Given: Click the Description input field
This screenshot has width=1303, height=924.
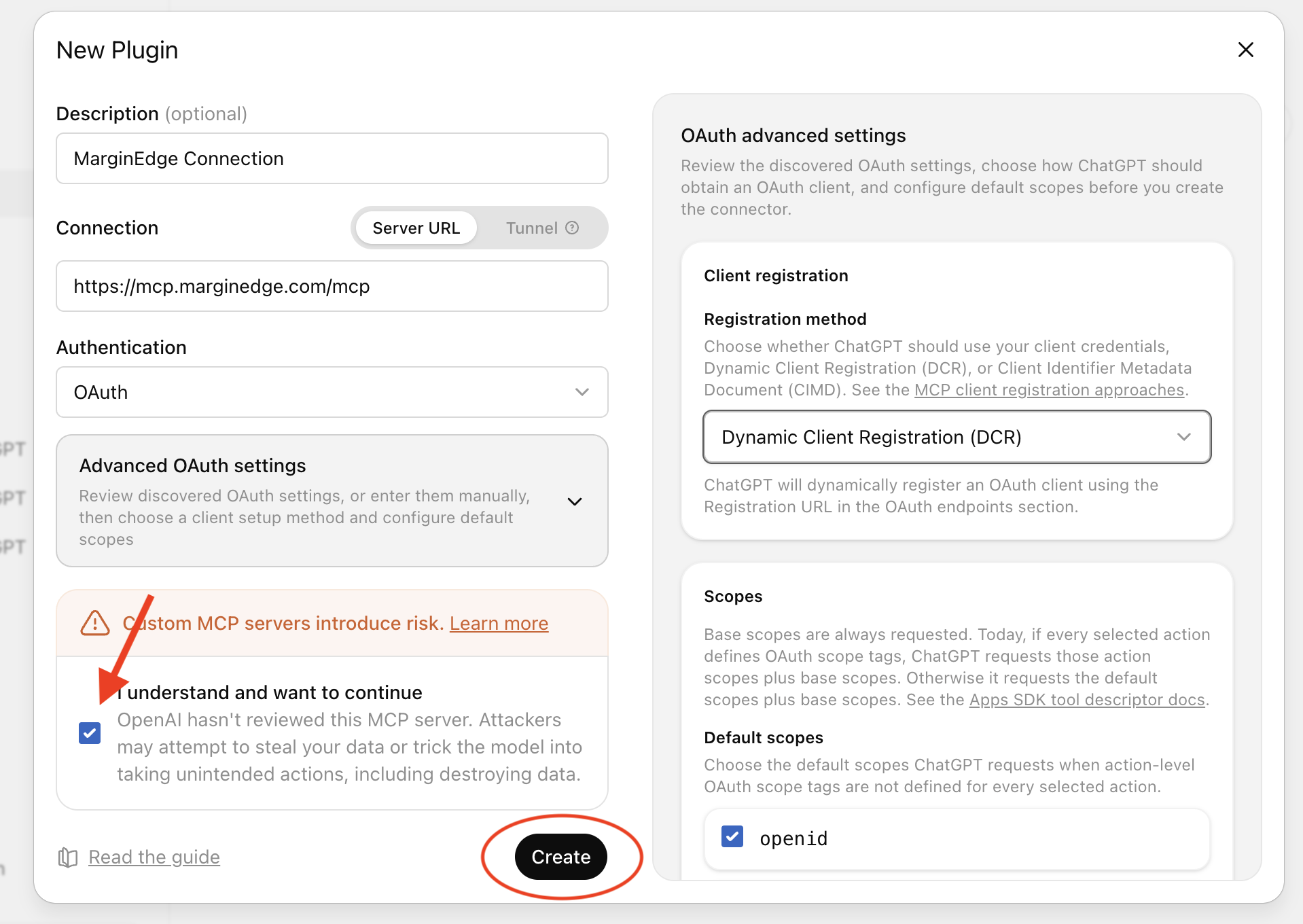Looking at the screenshot, I should point(332,158).
